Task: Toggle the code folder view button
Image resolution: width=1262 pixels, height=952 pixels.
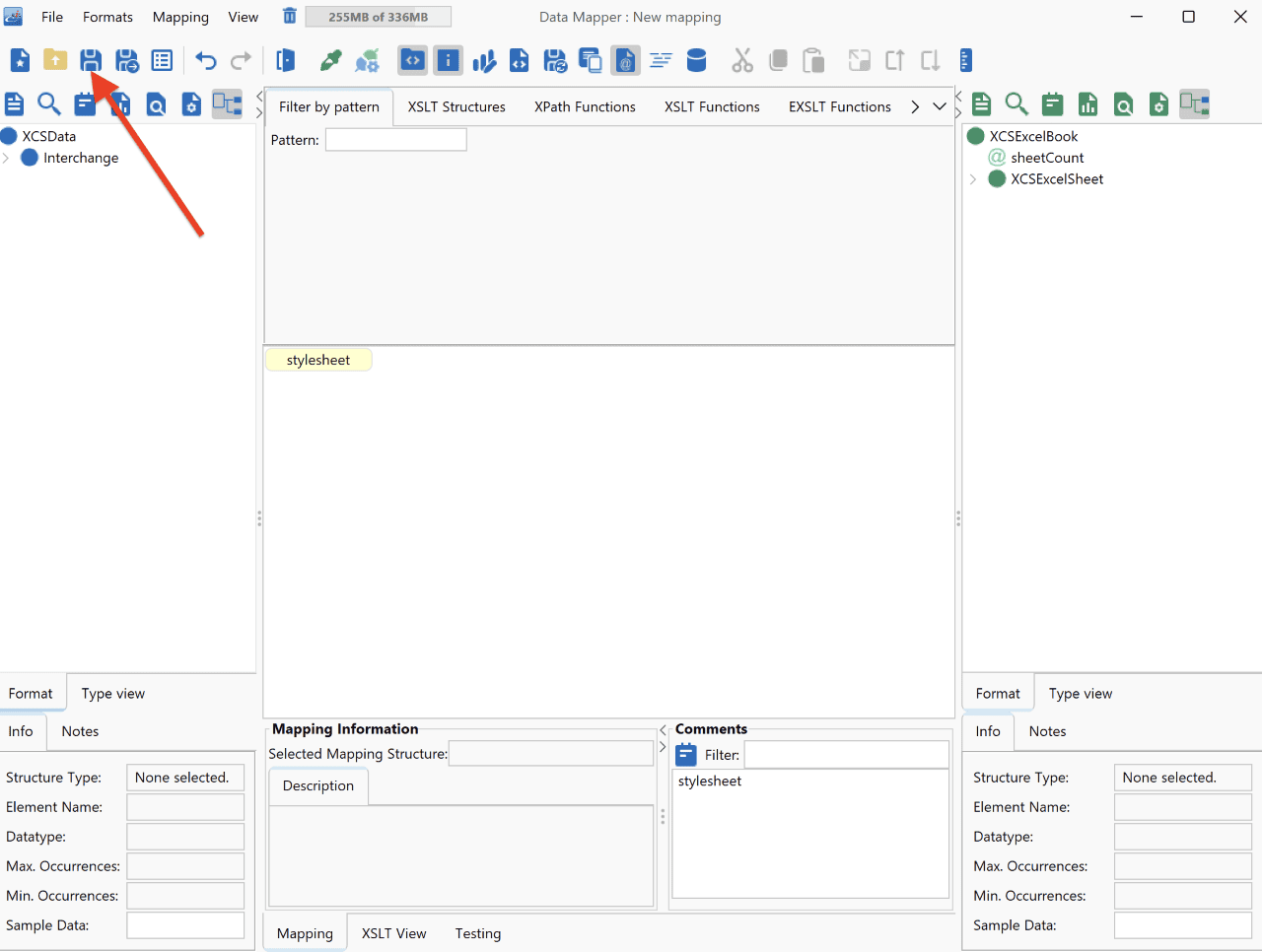Action: [412, 60]
